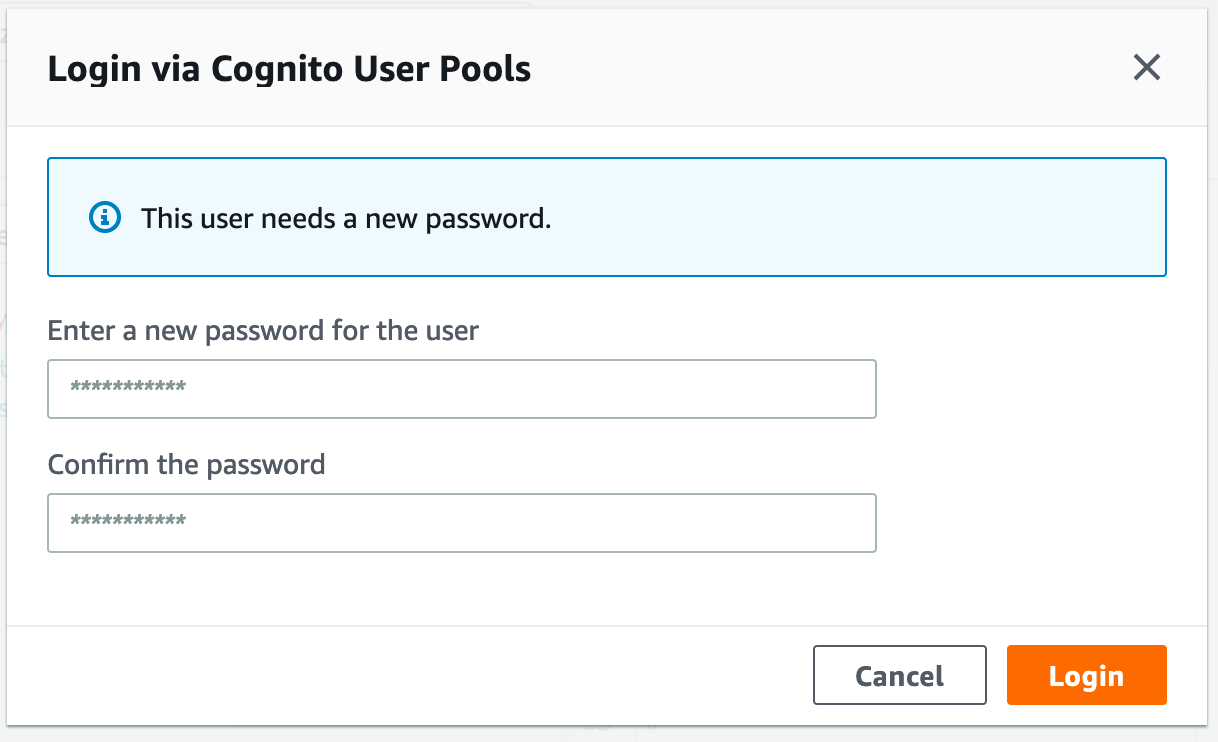The height and width of the screenshot is (742, 1218).
Task: Click the asterisk placeholder in new password box
Action: point(128,388)
